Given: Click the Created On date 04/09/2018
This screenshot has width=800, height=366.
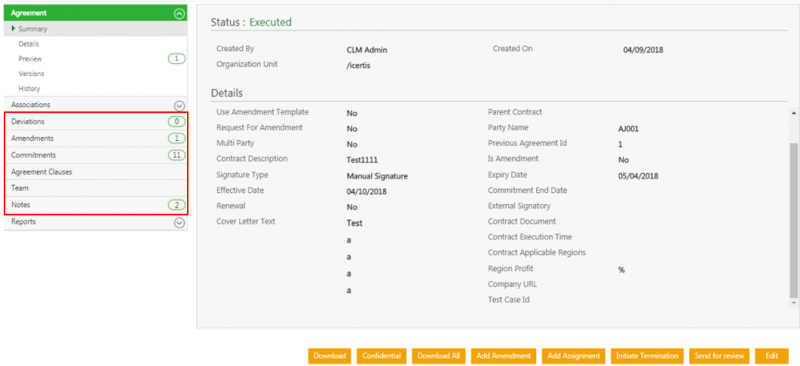Looking at the screenshot, I should tap(643, 50).
